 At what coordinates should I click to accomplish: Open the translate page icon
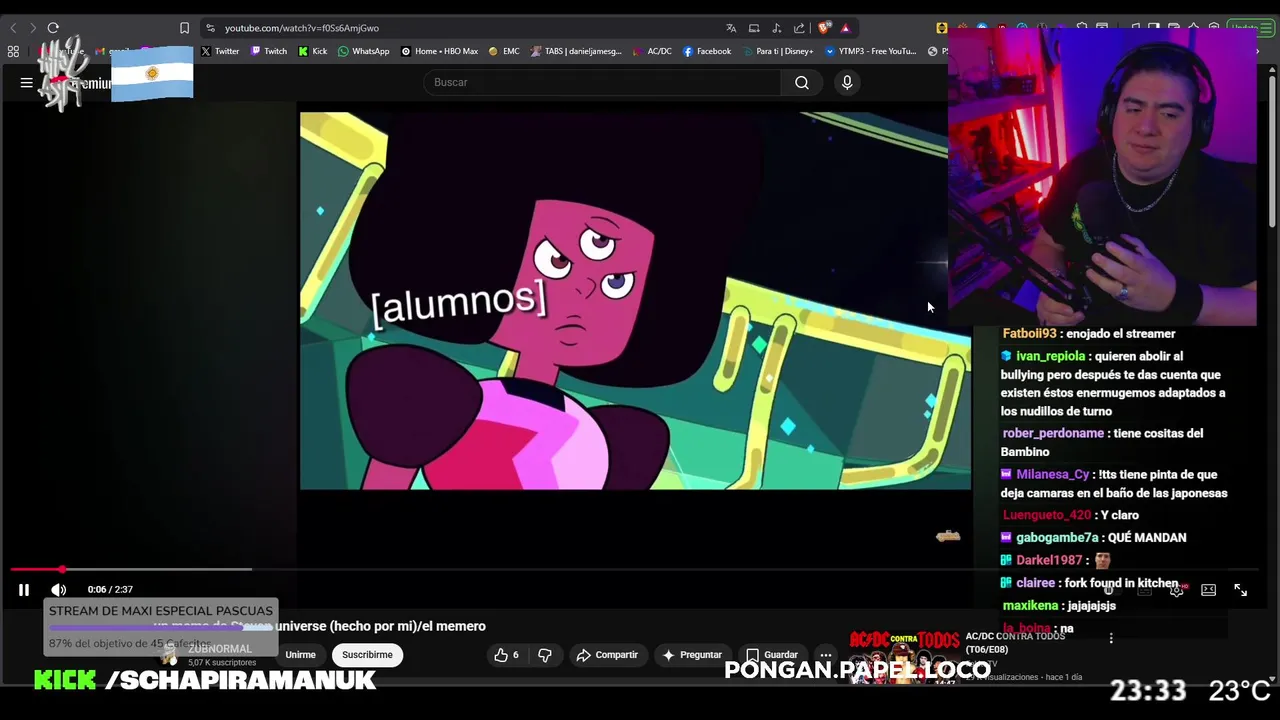coord(731,28)
